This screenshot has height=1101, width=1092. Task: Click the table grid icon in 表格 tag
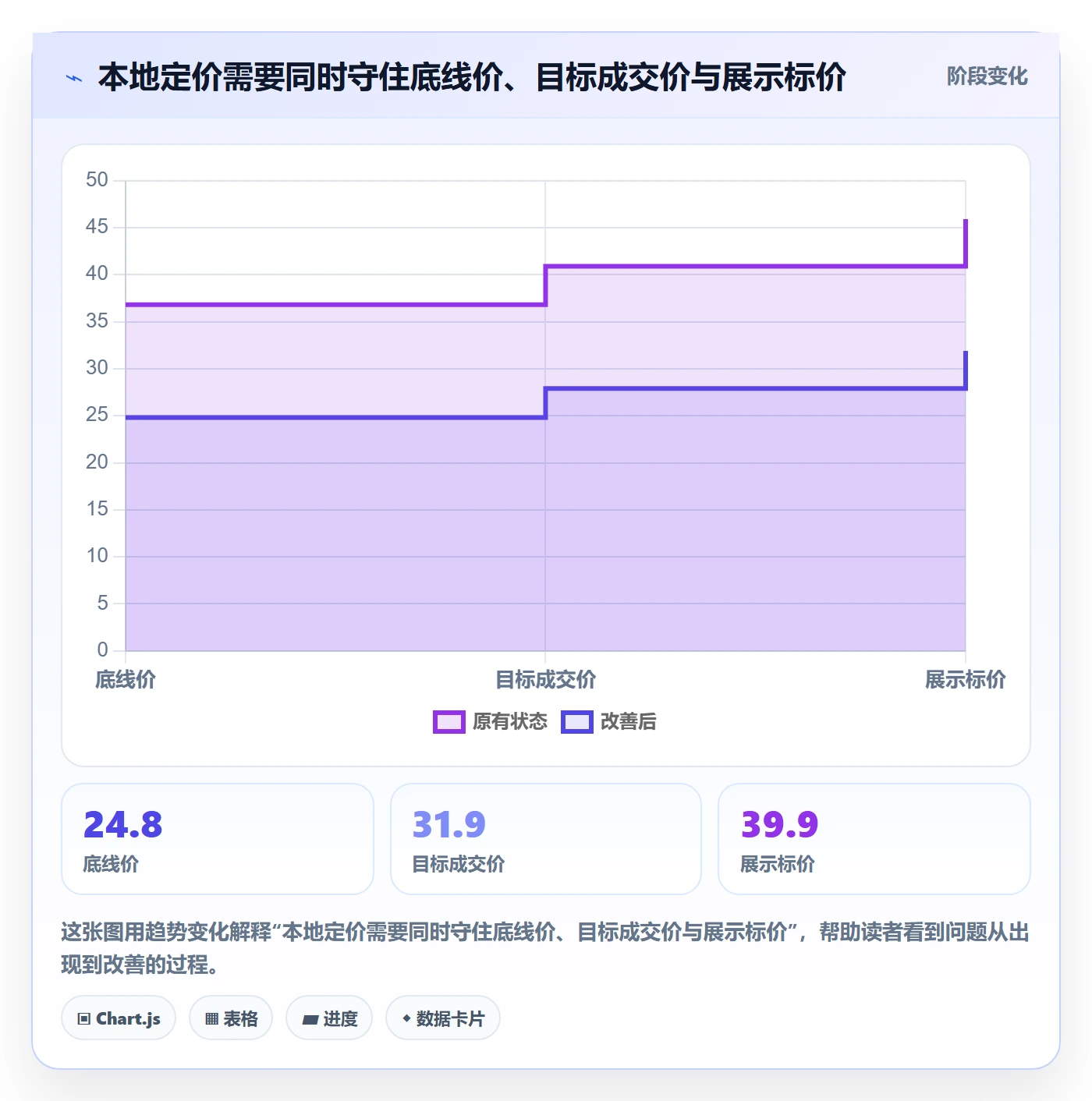211,1018
